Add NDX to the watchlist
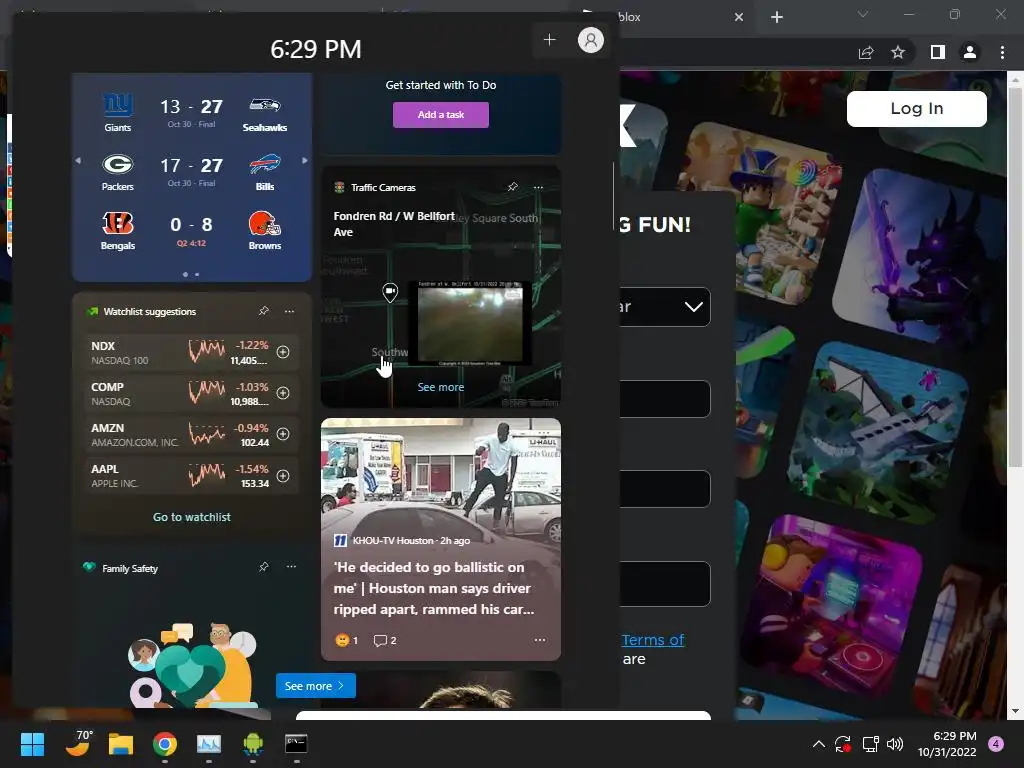The image size is (1024, 768). pyautogui.click(x=283, y=352)
